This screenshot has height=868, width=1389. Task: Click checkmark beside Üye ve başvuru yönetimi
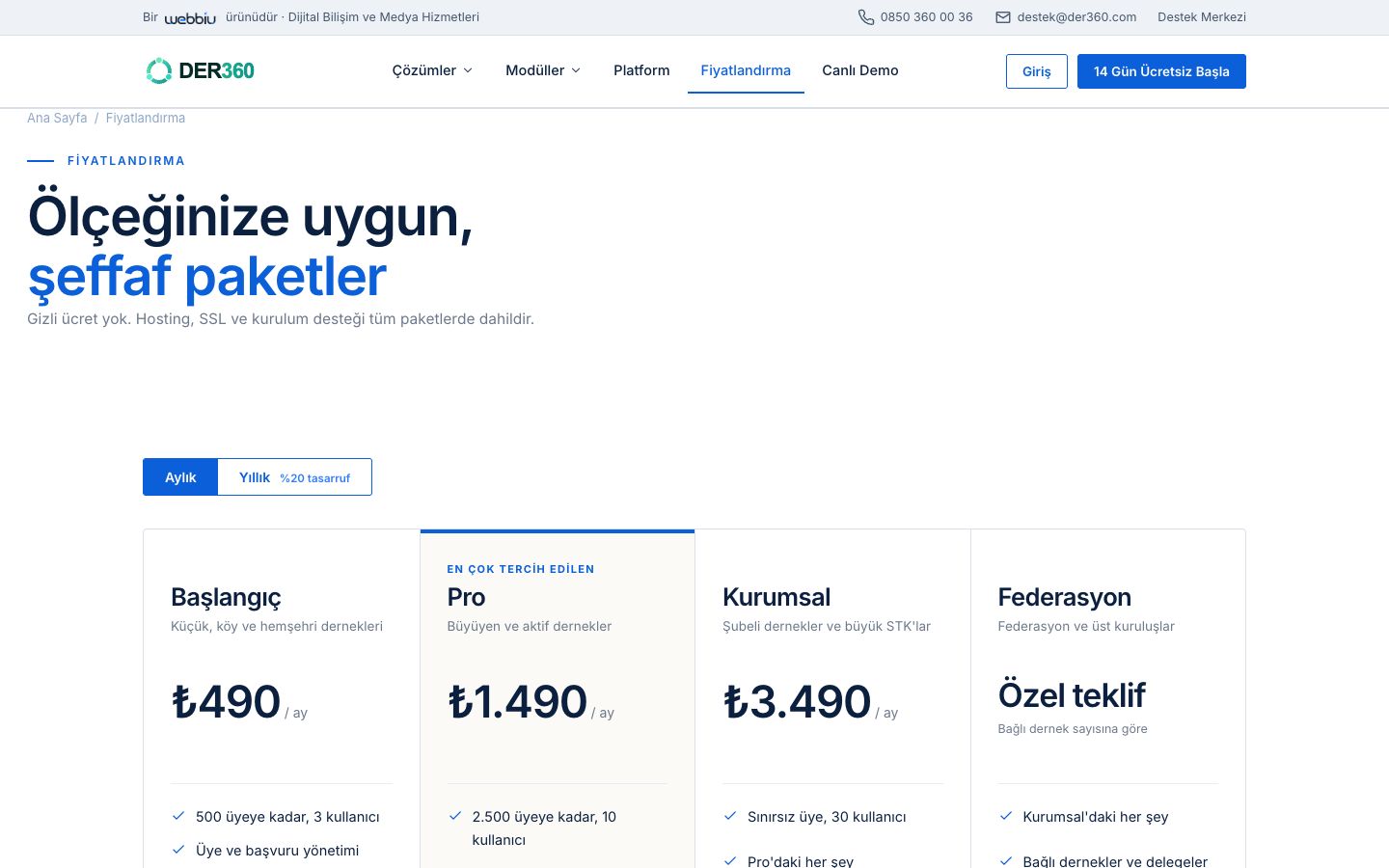178,850
